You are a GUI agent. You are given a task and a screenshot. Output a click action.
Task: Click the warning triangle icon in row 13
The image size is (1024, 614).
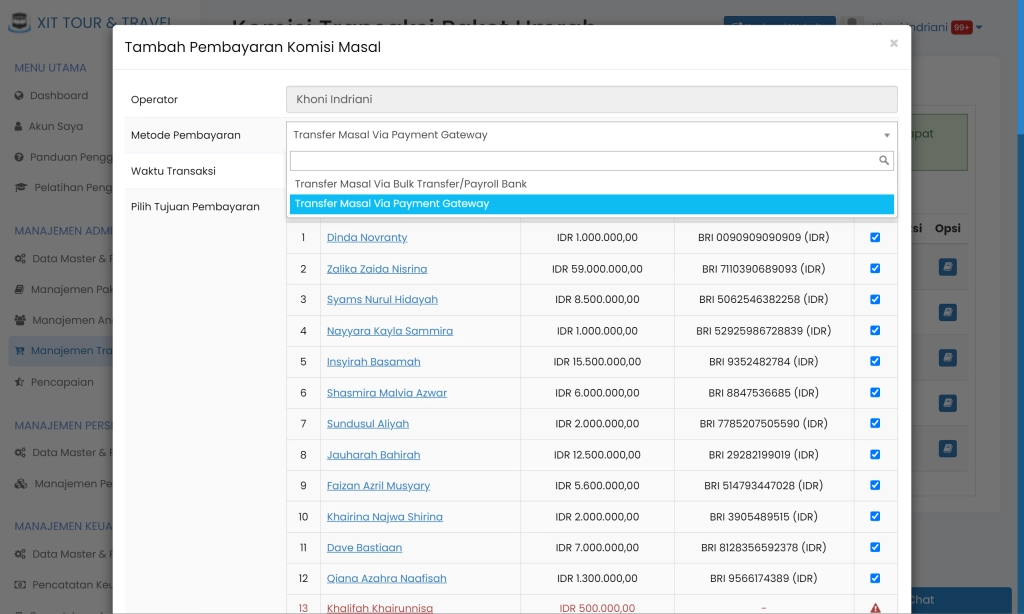(x=875, y=608)
